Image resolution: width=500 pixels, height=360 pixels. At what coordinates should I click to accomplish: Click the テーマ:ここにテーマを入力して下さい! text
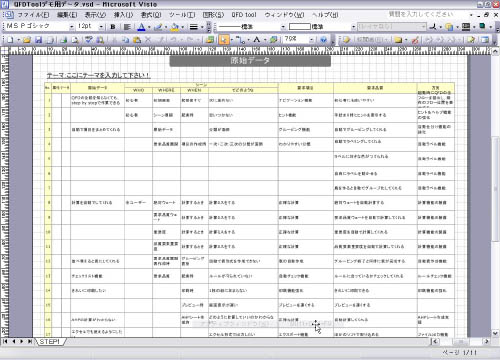coord(98,76)
